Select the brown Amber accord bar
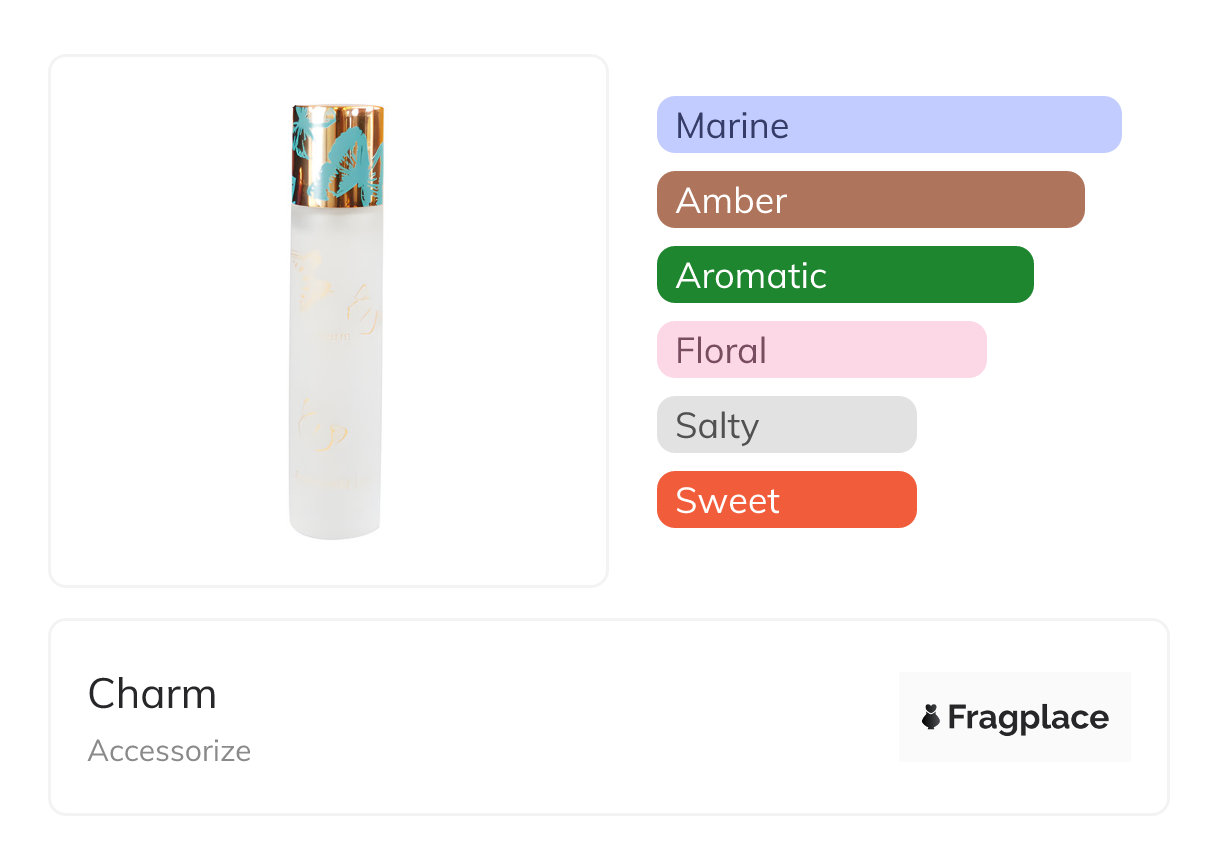 click(870, 200)
